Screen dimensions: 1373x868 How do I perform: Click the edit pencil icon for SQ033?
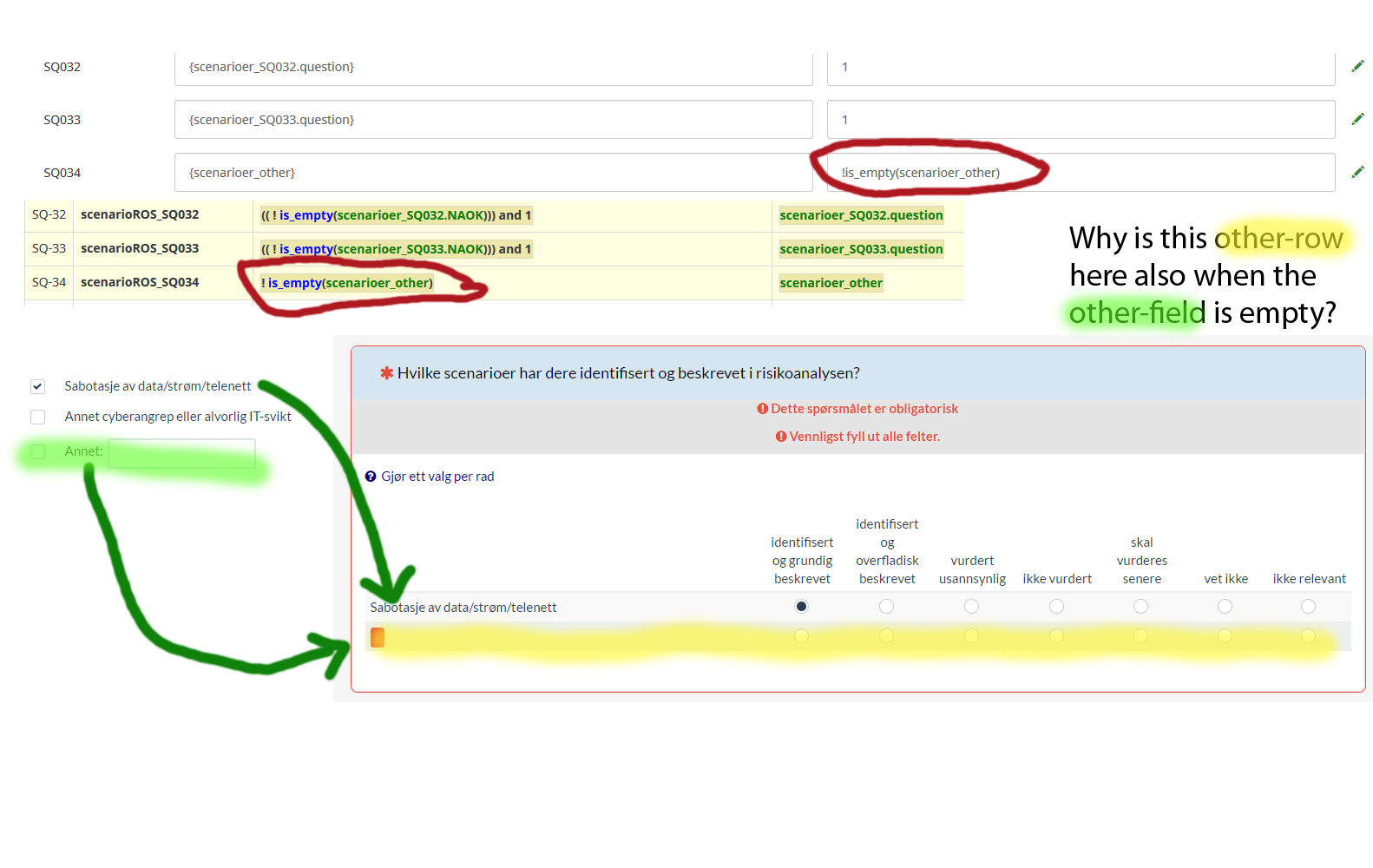pyautogui.click(x=1357, y=119)
